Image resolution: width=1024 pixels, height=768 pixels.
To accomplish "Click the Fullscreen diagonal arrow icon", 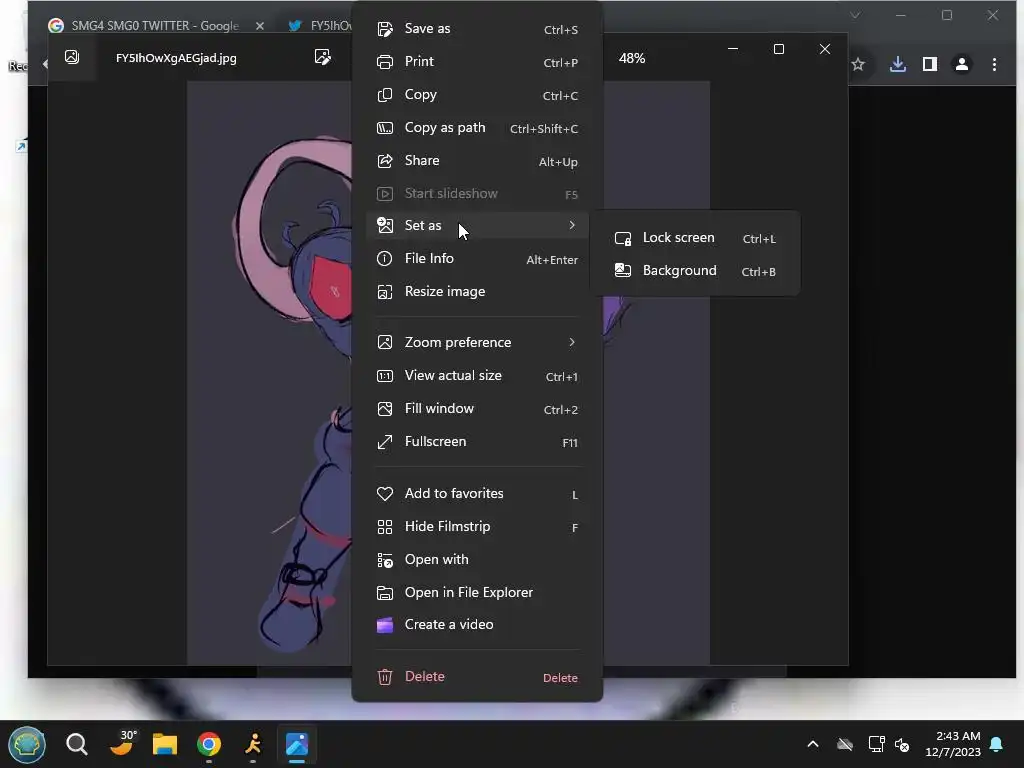I will click(x=385, y=442).
